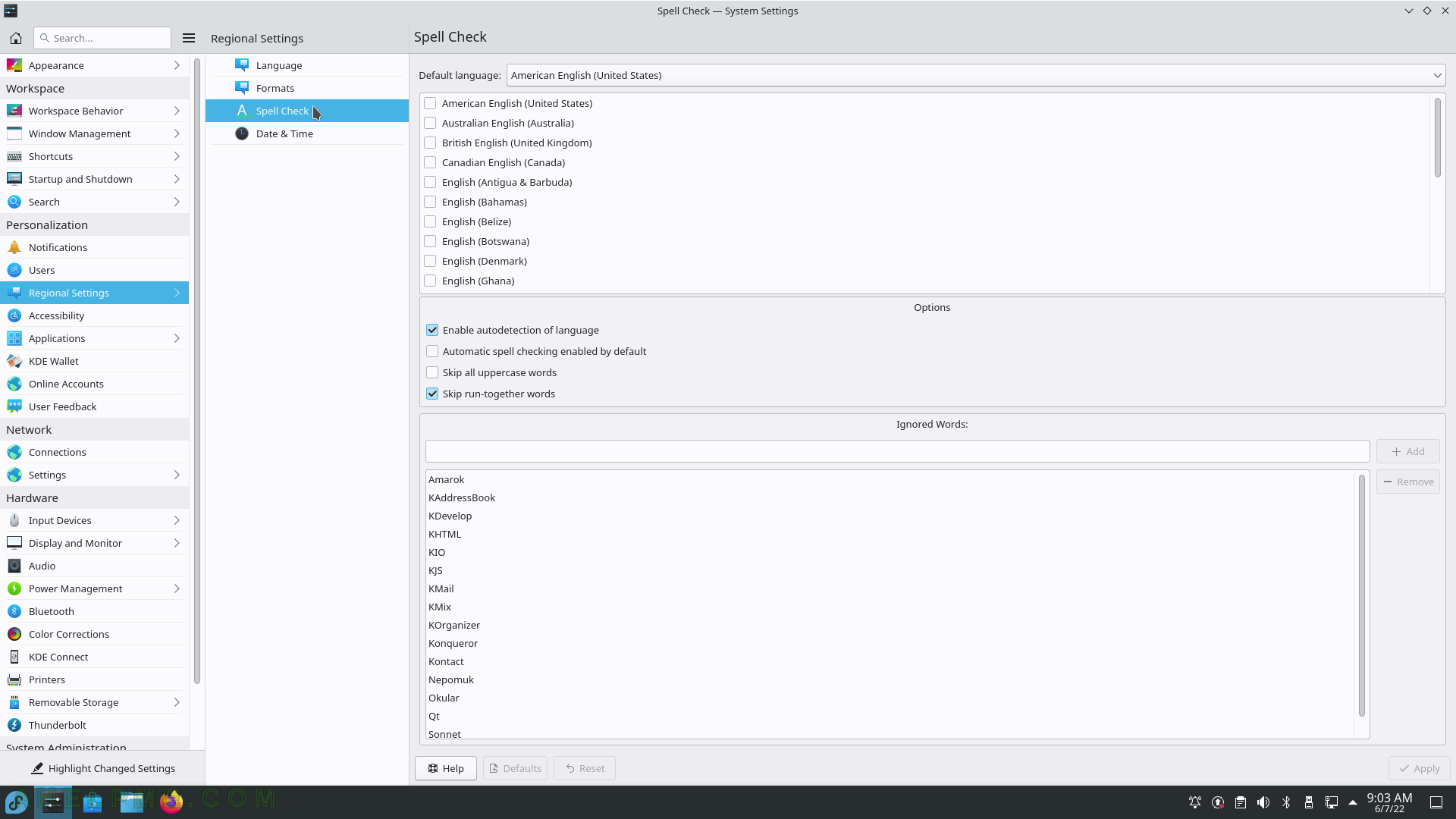Enable Canadian English (Canada) dictionary
1456x819 pixels.
pyautogui.click(x=430, y=162)
